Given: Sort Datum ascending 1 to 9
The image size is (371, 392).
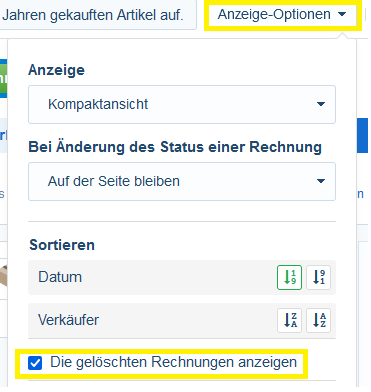Looking at the screenshot, I should [289, 277].
